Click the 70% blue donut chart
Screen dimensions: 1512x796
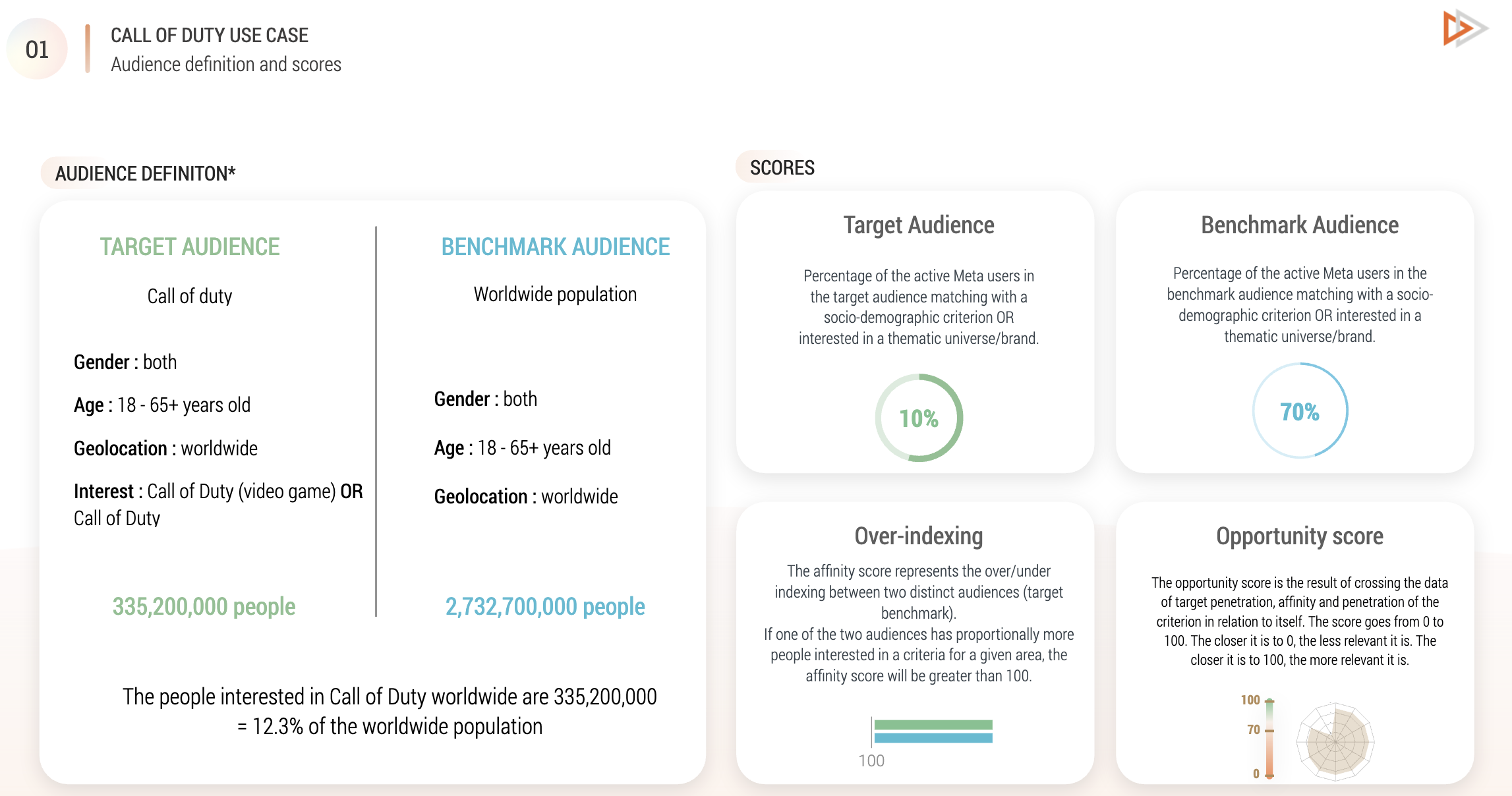1300,411
